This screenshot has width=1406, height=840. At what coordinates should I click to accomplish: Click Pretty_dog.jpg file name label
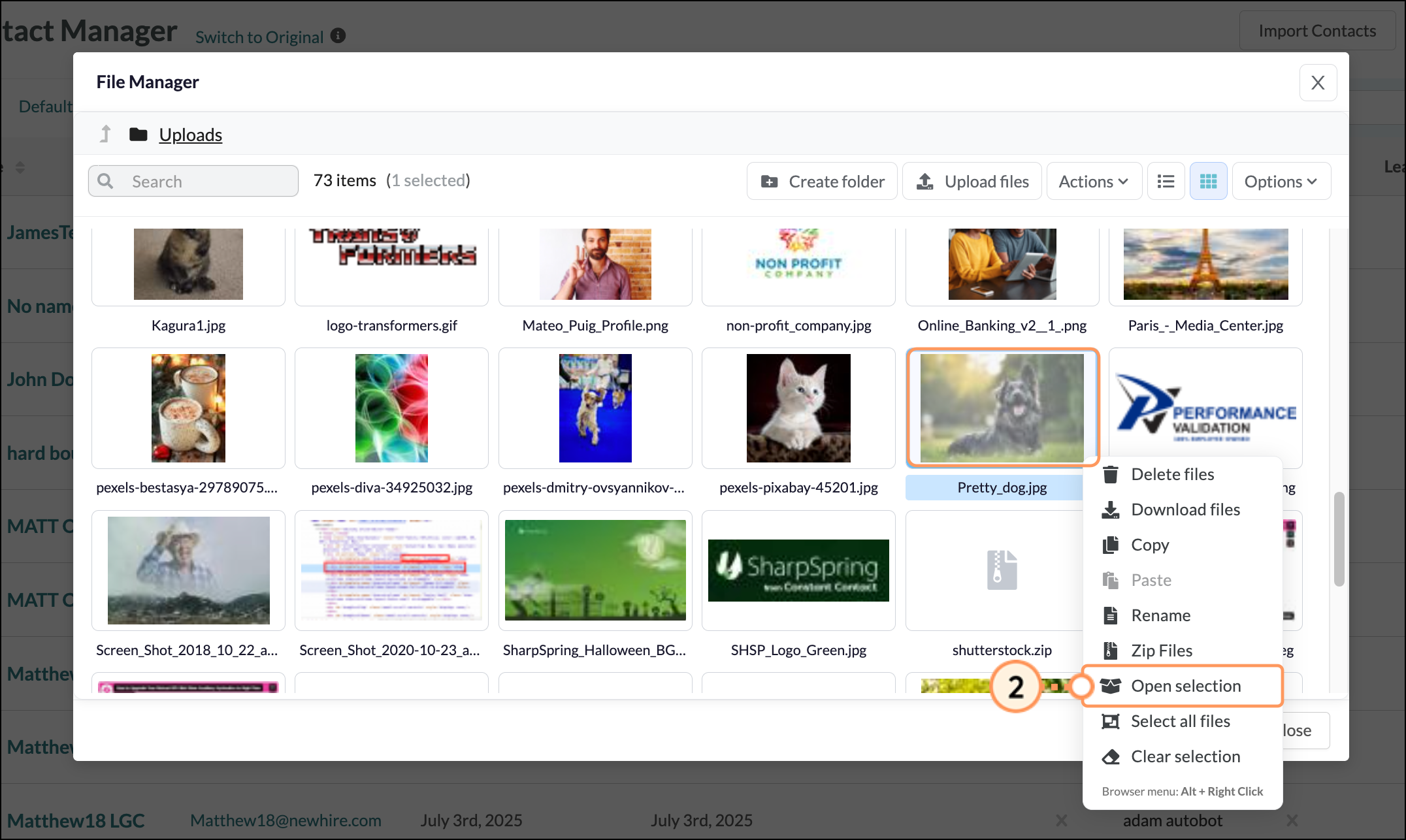[x=1002, y=487]
